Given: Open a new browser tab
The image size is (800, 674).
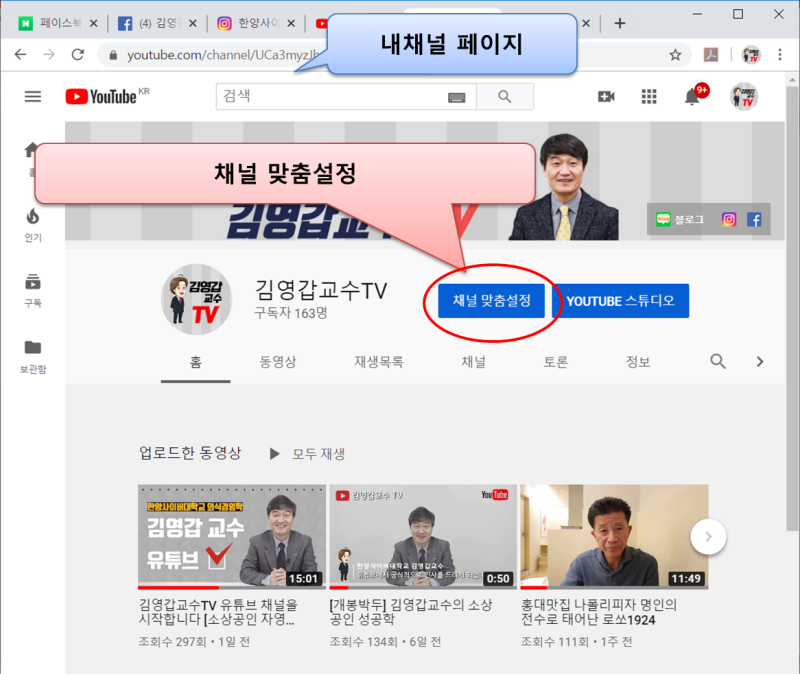Looking at the screenshot, I should (619, 23).
